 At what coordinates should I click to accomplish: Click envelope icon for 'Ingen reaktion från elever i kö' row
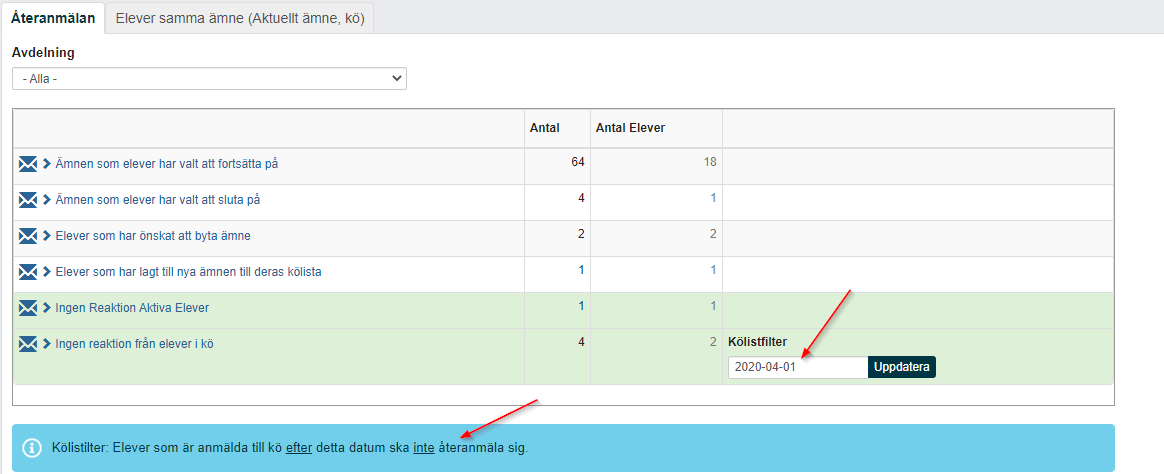(x=27, y=343)
